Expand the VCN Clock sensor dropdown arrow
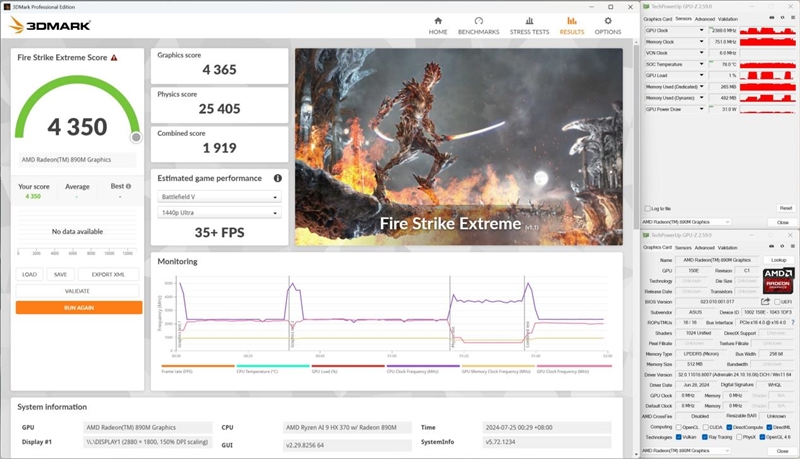800x459 pixels. click(702, 53)
